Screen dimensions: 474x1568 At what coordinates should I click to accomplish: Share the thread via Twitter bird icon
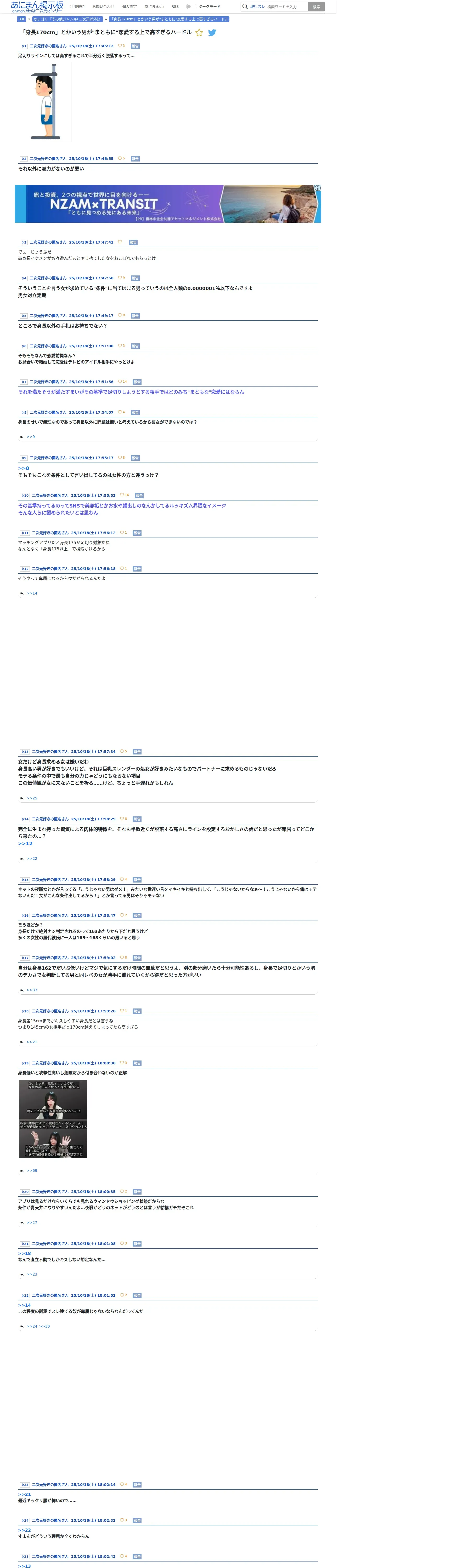[212, 33]
